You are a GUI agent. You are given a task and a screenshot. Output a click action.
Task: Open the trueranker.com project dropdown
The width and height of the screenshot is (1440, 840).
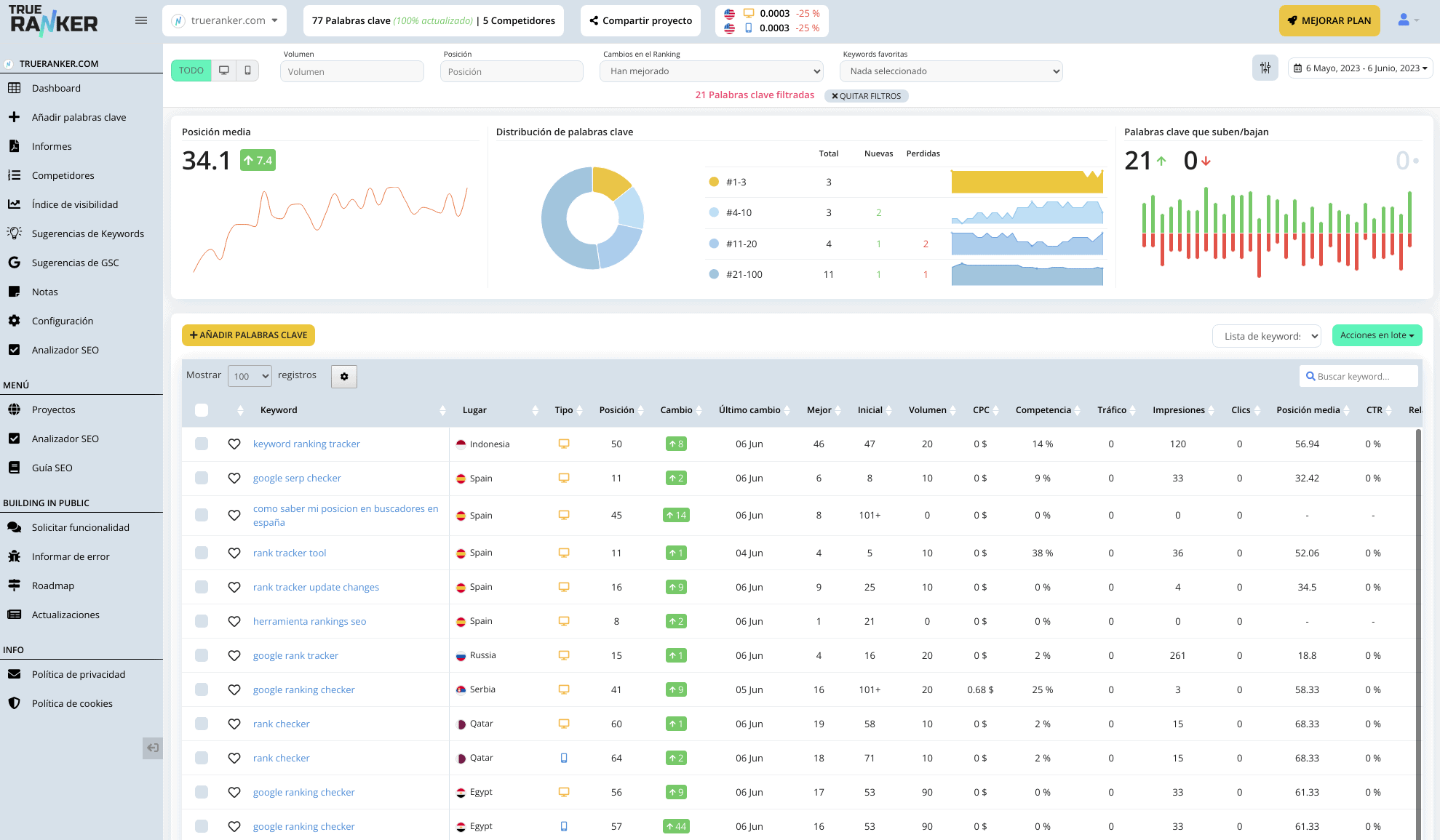[224, 20]
